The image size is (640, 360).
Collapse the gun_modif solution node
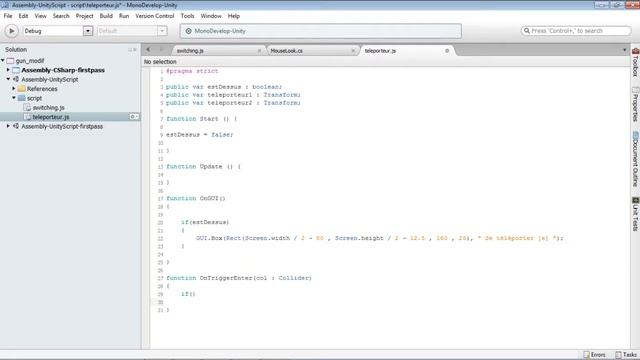(3, 60)
